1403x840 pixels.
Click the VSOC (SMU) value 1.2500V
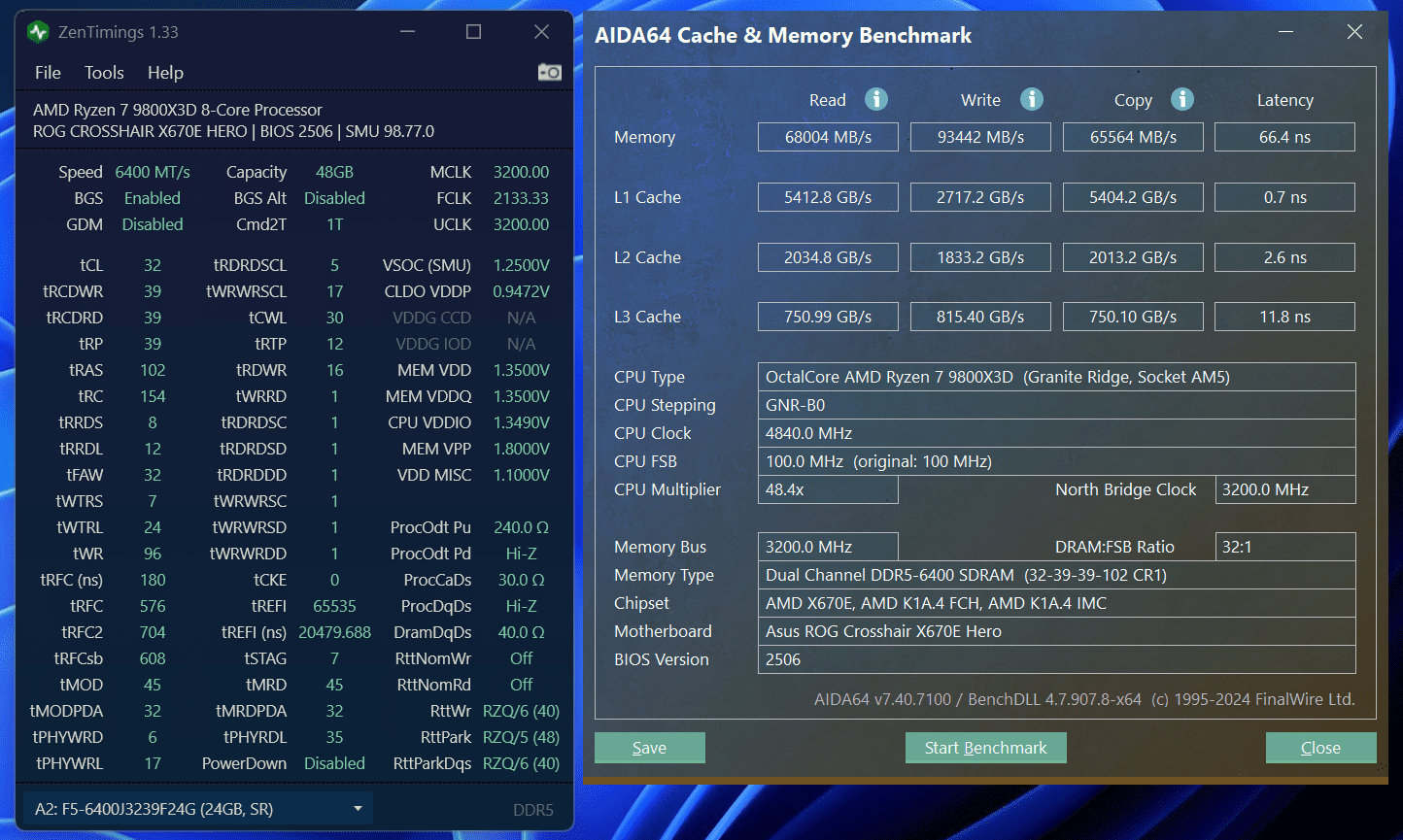521,265
